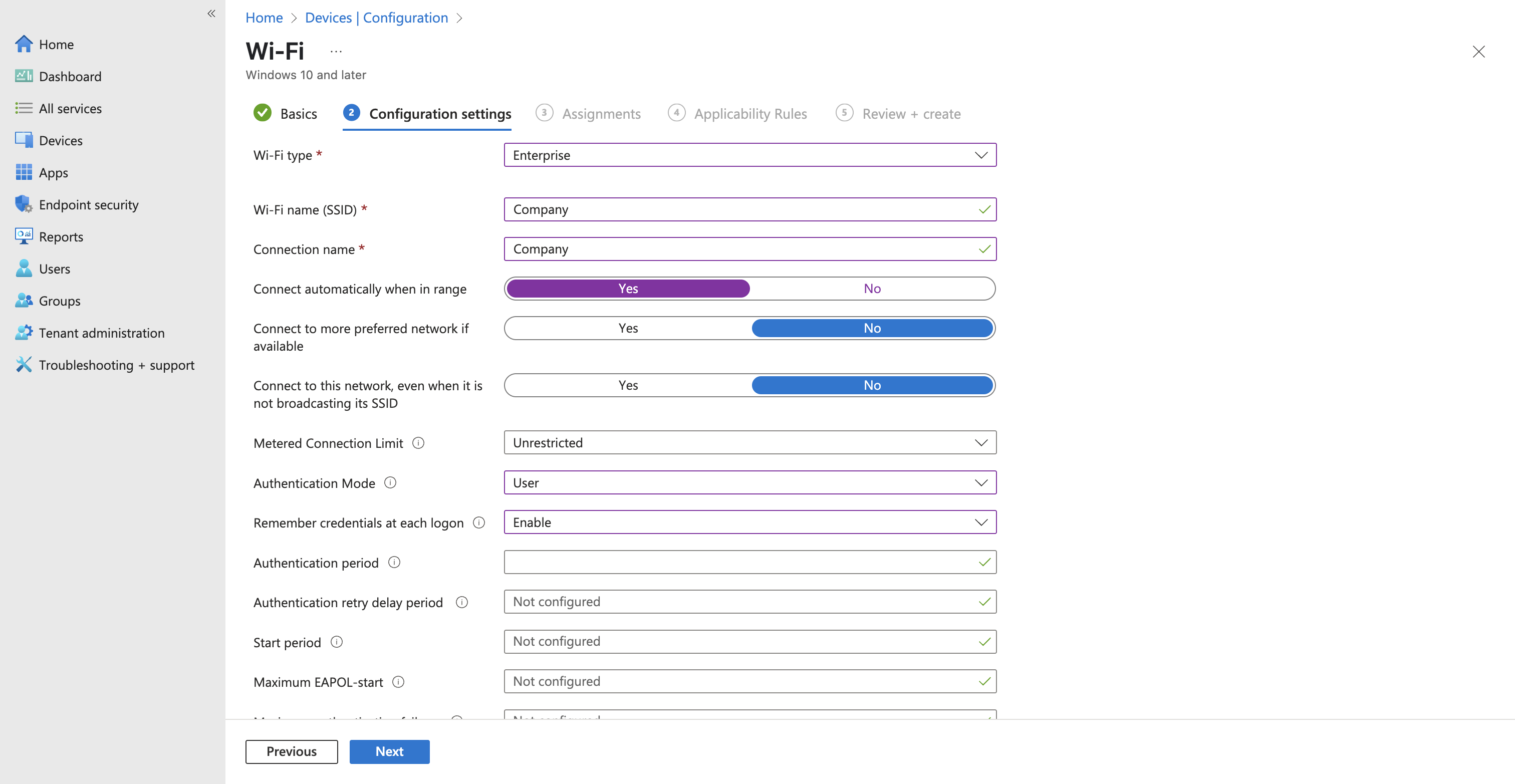Open Troubleshooting + support in the sidebar
This screenshot has width=1515, height=784.
116,365
